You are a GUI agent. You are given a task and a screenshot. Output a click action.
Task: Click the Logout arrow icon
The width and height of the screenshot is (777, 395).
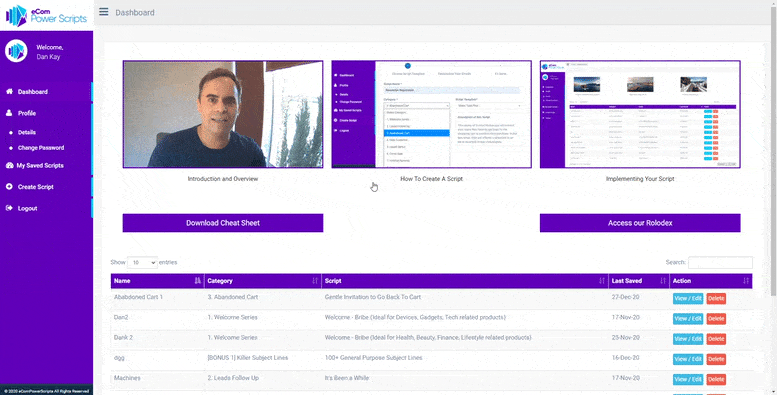pyautogui.click(x=9, y=208)
